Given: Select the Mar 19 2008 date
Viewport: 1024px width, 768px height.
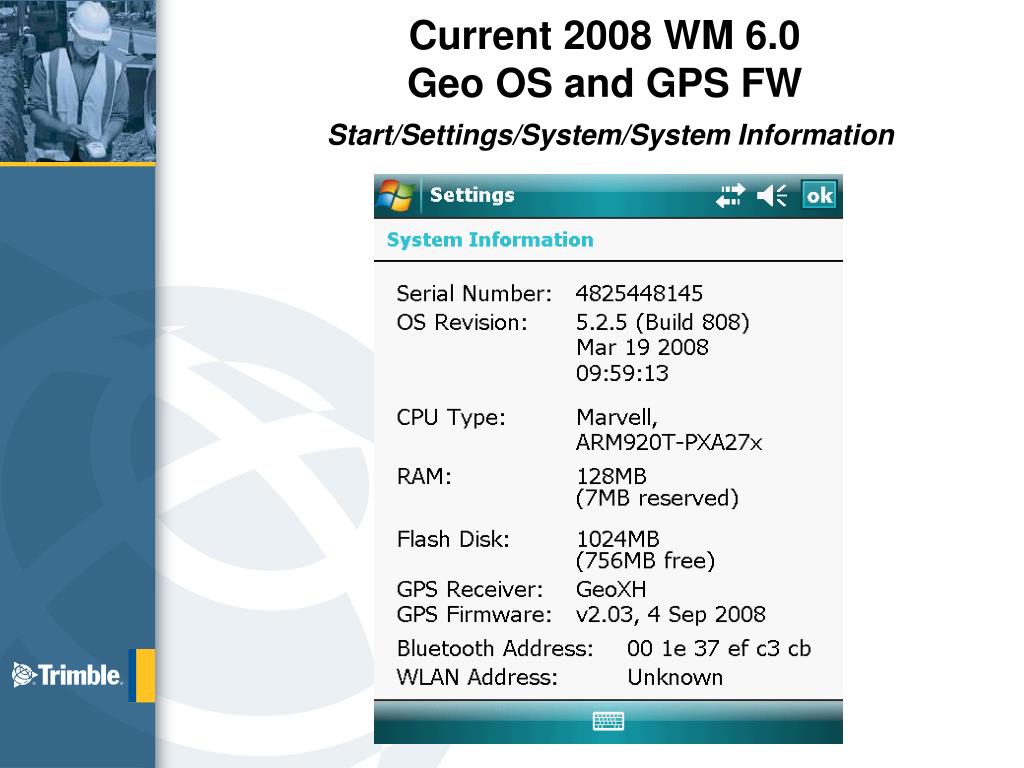Looking at the screenshot, I should pos(642,347).
